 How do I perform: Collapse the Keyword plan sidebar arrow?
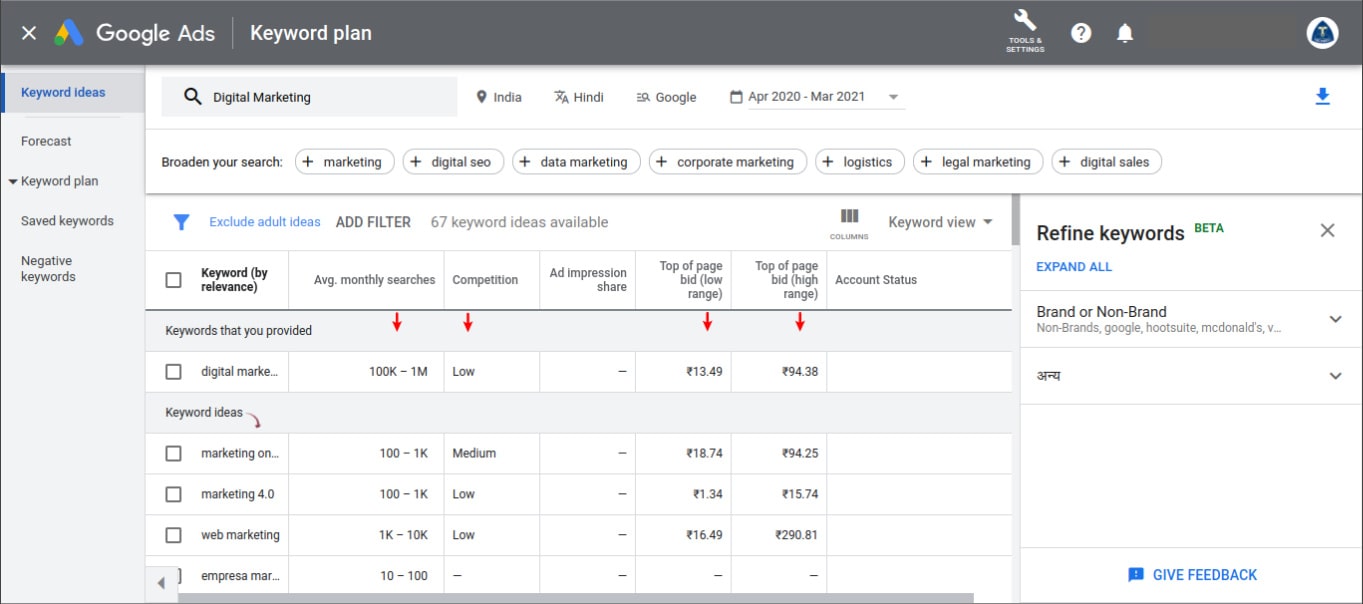click(x=13, y=182)
